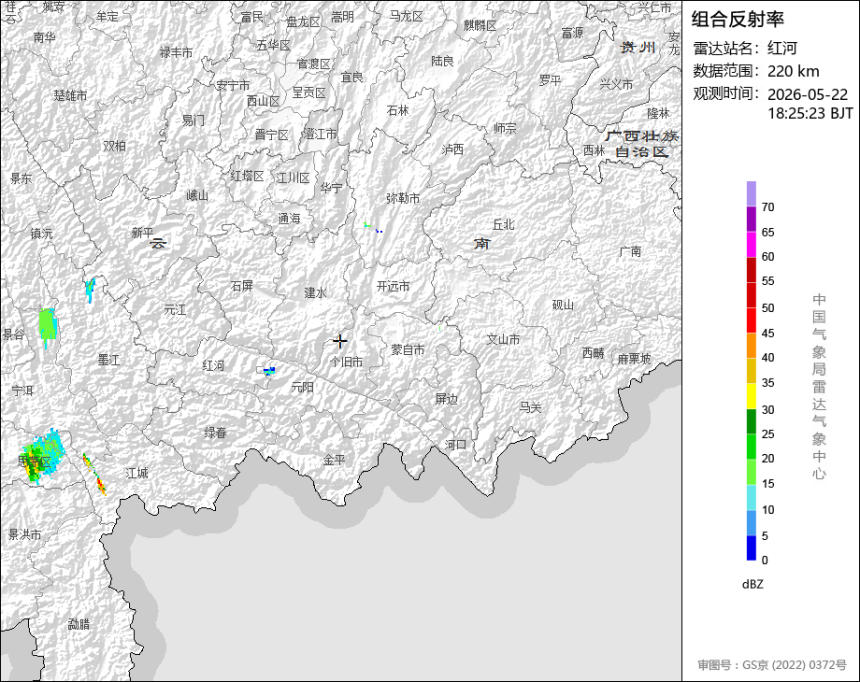Click the green echo patch near 景谷
The image size is (860, 682).
point(48,327)
